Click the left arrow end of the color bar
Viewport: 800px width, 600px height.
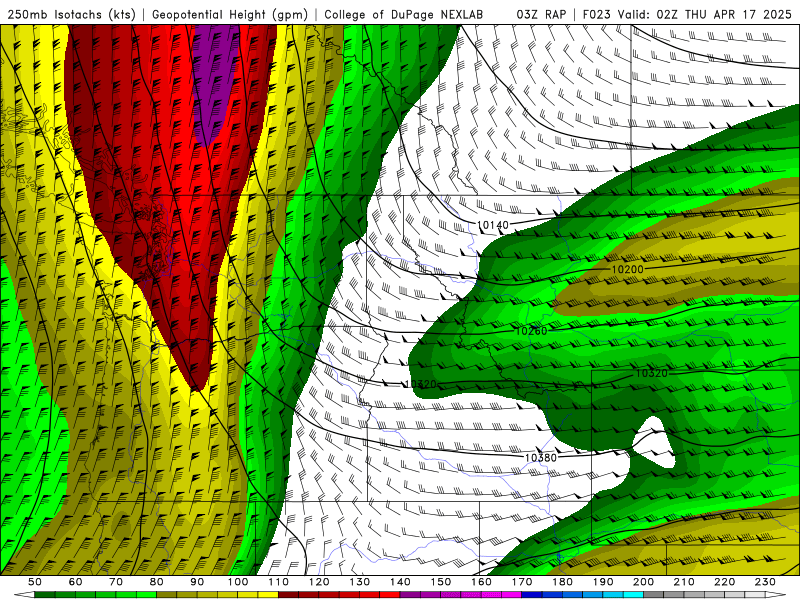pos(24,594)
